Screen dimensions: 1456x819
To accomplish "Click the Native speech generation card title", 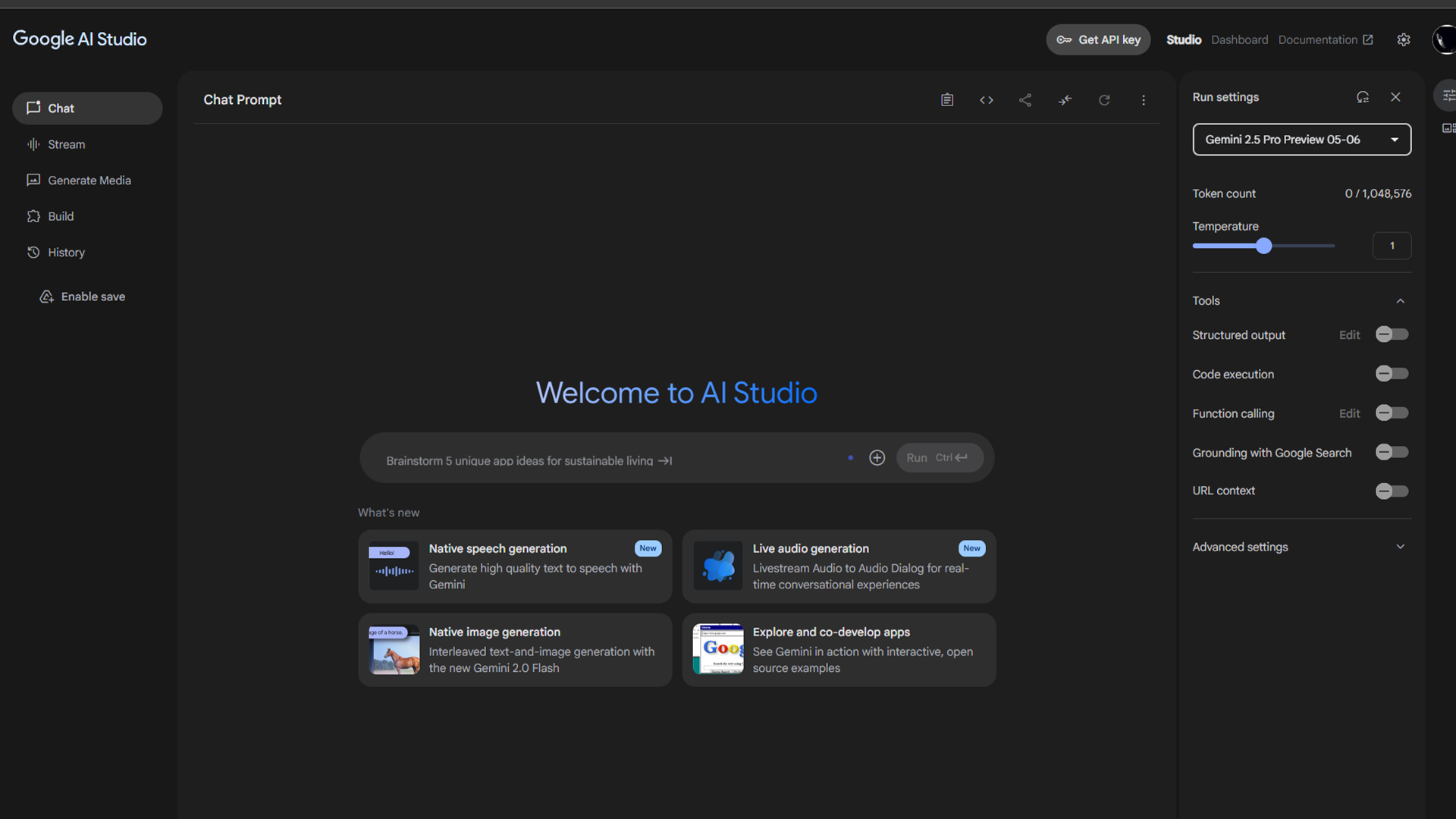I will pos(497,548).
